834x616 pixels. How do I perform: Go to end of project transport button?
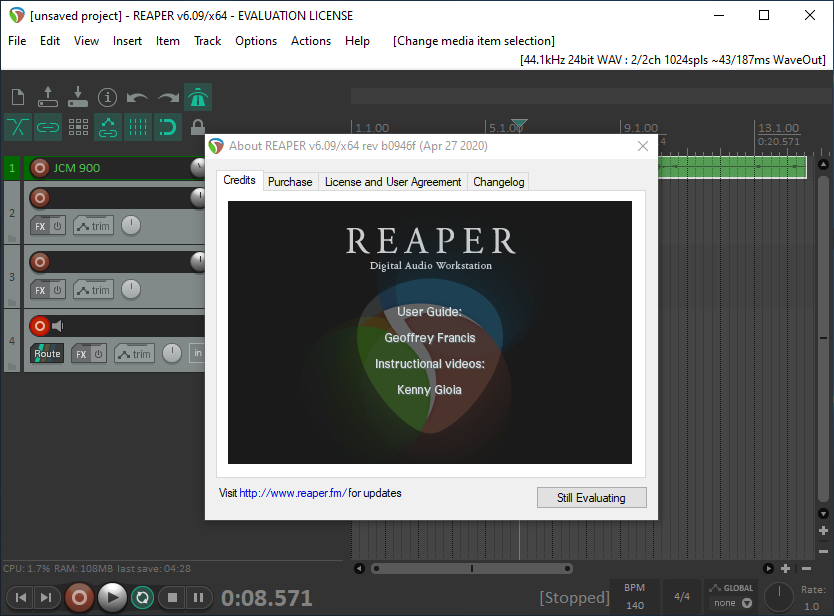click(46, 597)
